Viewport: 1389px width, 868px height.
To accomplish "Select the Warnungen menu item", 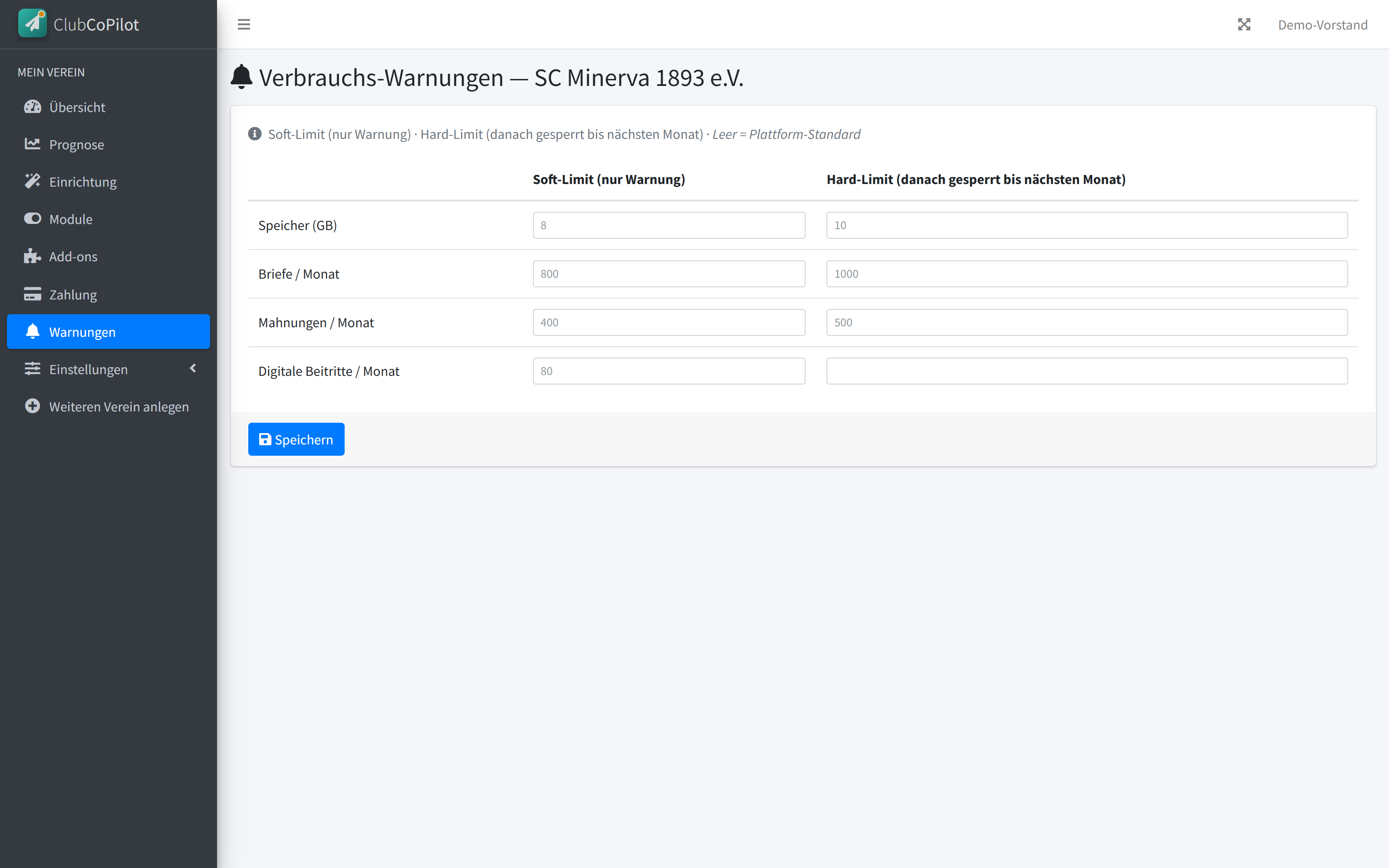I will tap(109, 332).
